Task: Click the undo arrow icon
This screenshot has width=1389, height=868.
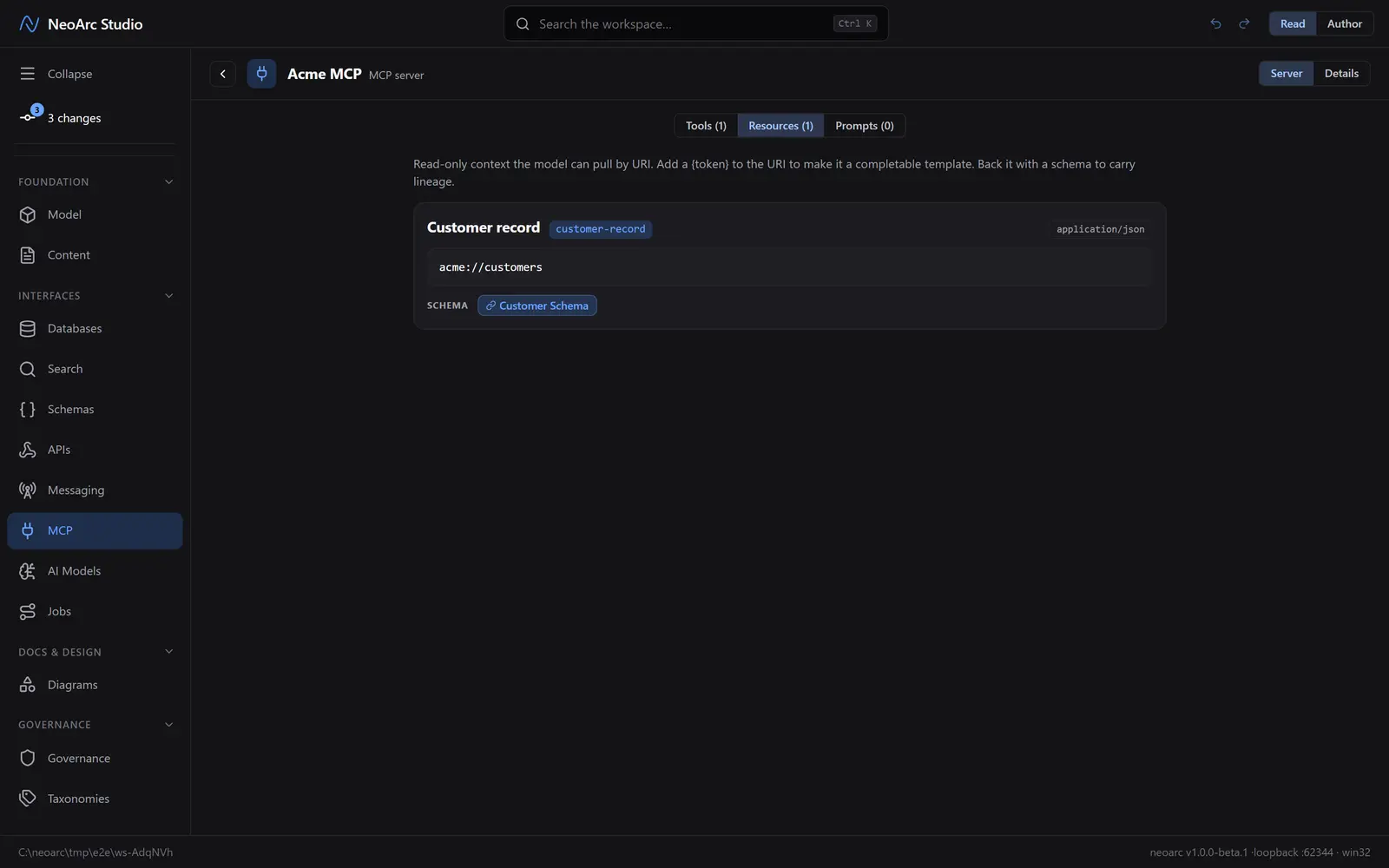Action: [x=1215, y=23]
